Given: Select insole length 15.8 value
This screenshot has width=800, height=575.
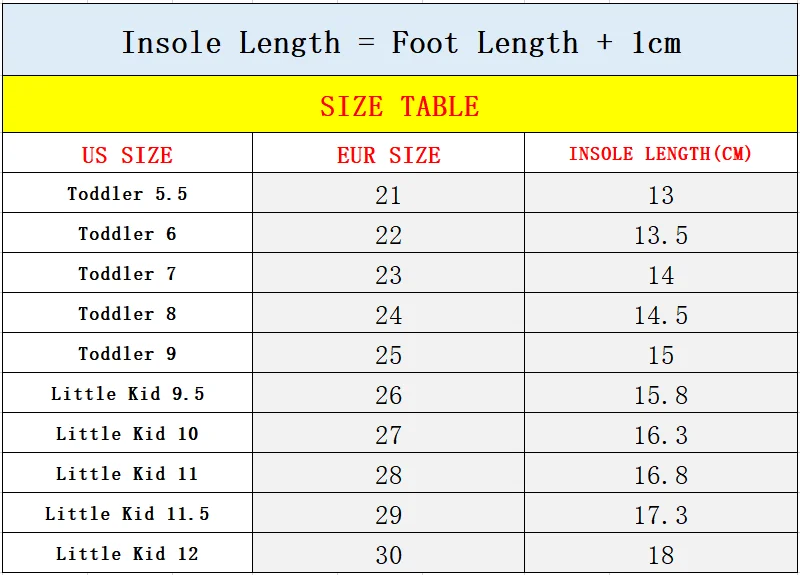Looking at the screenshot, I should pyautogui.click(x=660, y=395).
